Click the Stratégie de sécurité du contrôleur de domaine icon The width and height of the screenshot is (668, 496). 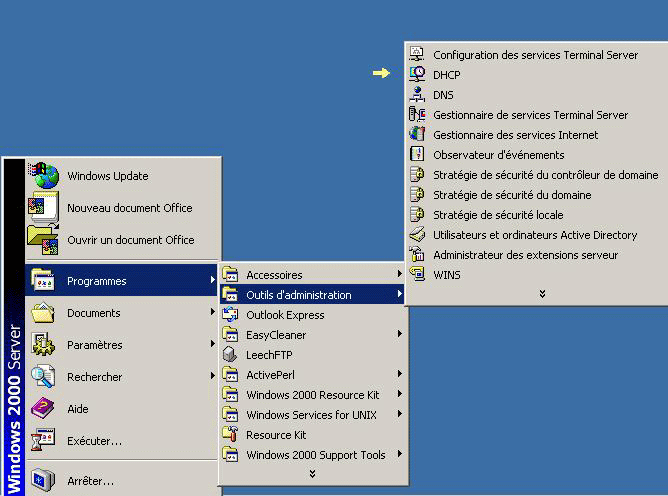pos(417,174)
